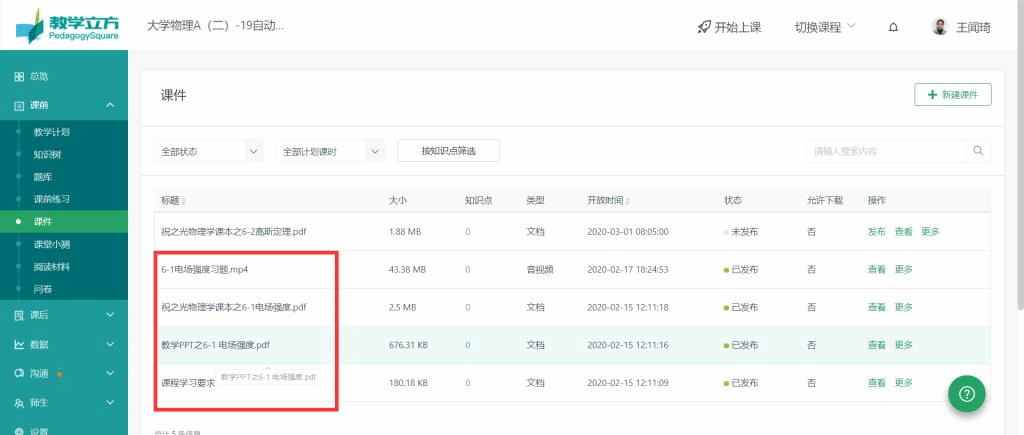Sort the table by 标题 column arrows
The height and width of the screenshot is (435, 1024).
(183, 201)
